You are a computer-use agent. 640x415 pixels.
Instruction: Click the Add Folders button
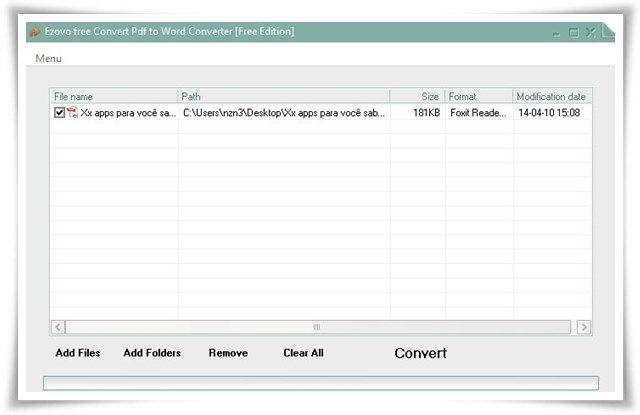pyautogui.click(x=152, y=353)
